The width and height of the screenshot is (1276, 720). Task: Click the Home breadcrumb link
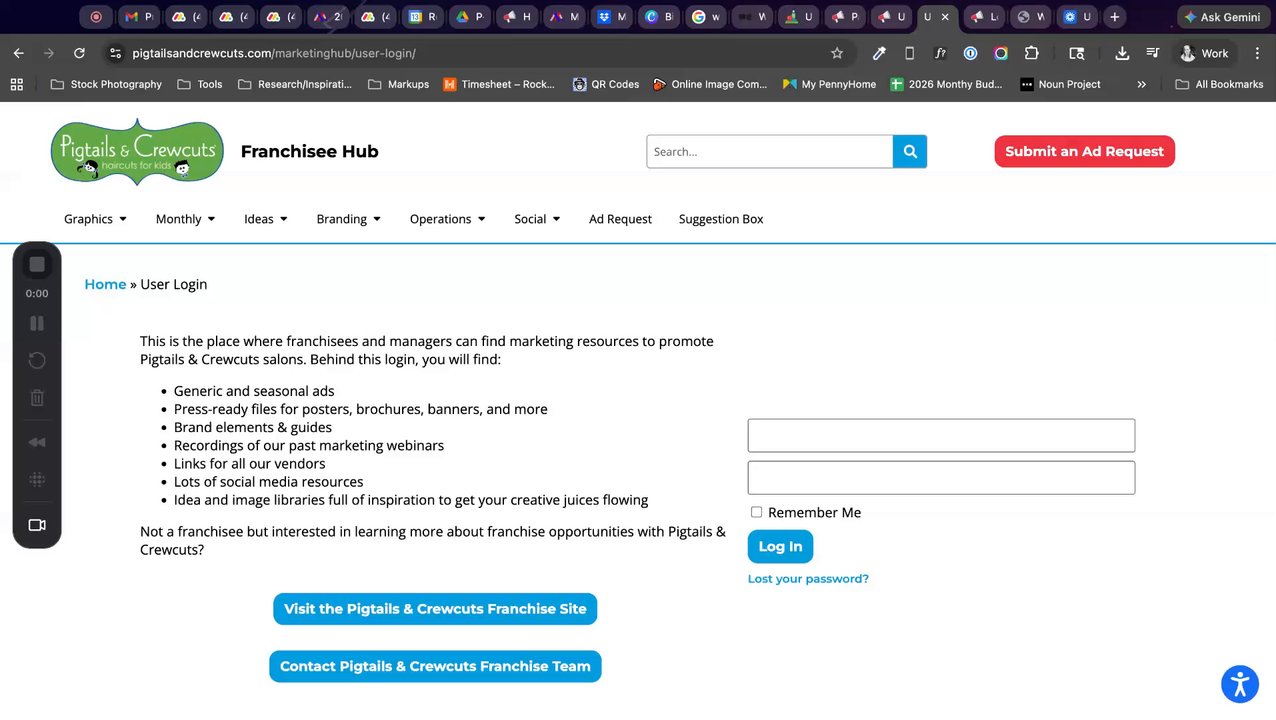(105, 284)
